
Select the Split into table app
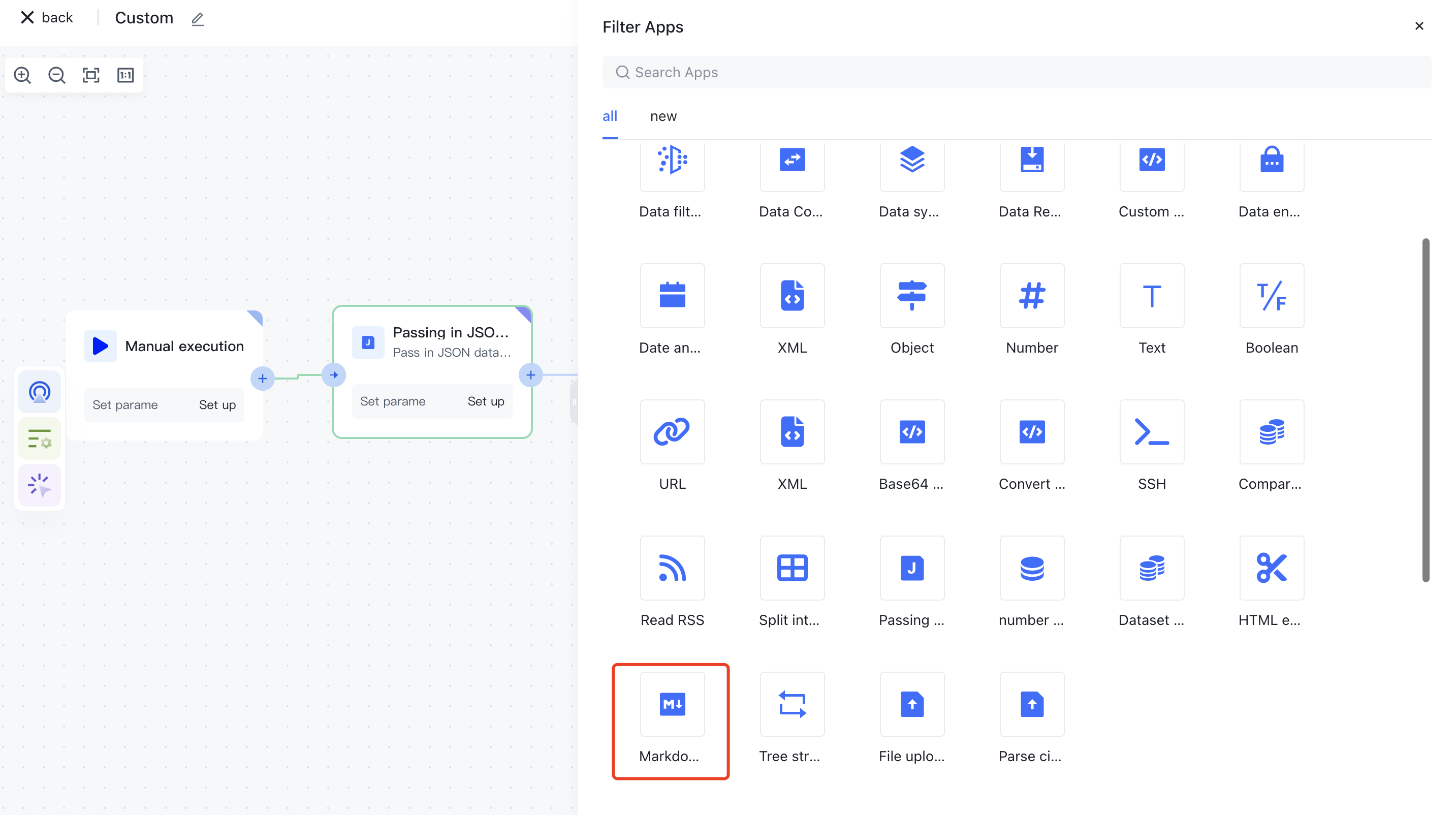tap(792, 568)
